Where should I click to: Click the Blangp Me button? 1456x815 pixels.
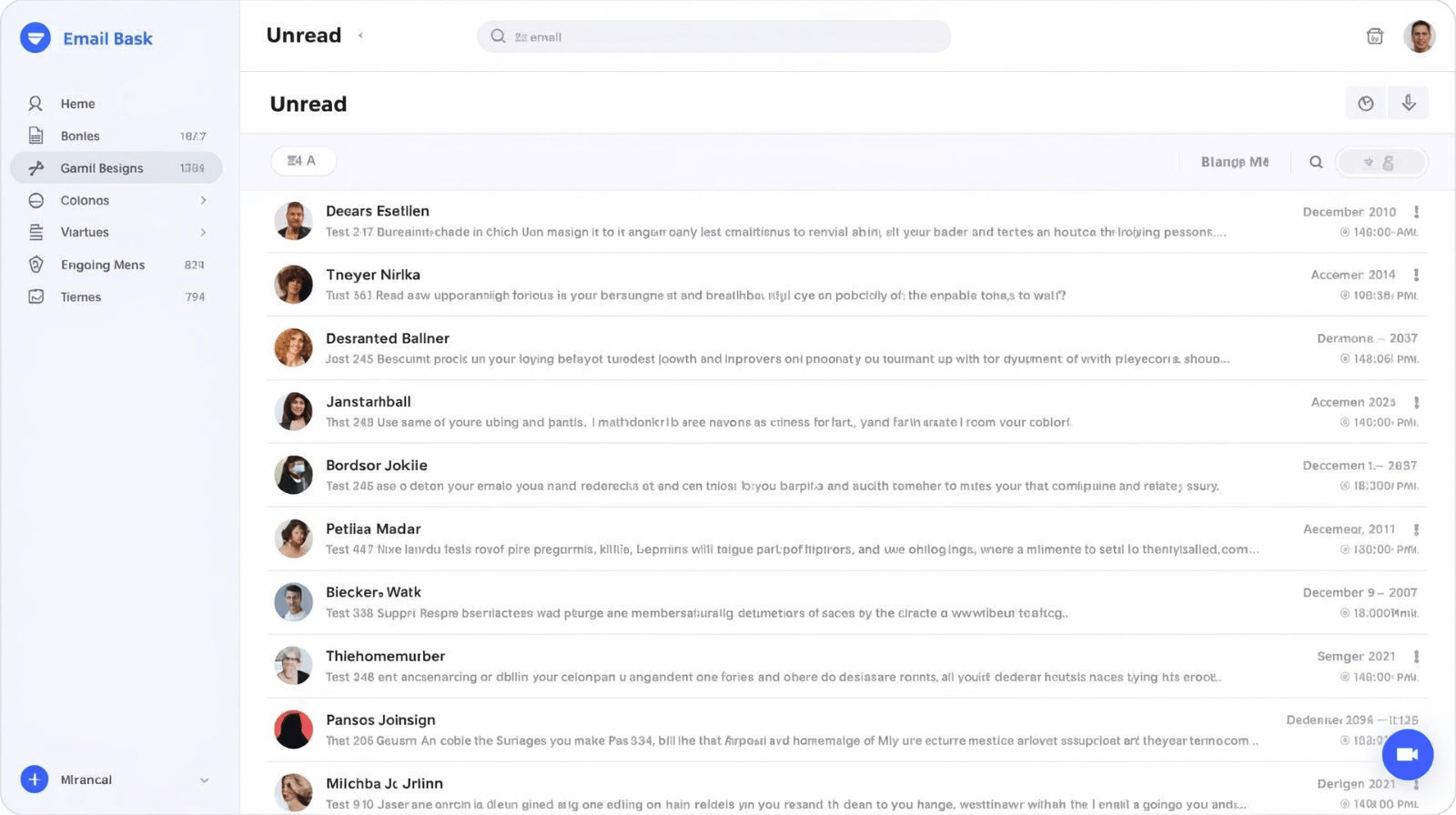pos(1234,162)
